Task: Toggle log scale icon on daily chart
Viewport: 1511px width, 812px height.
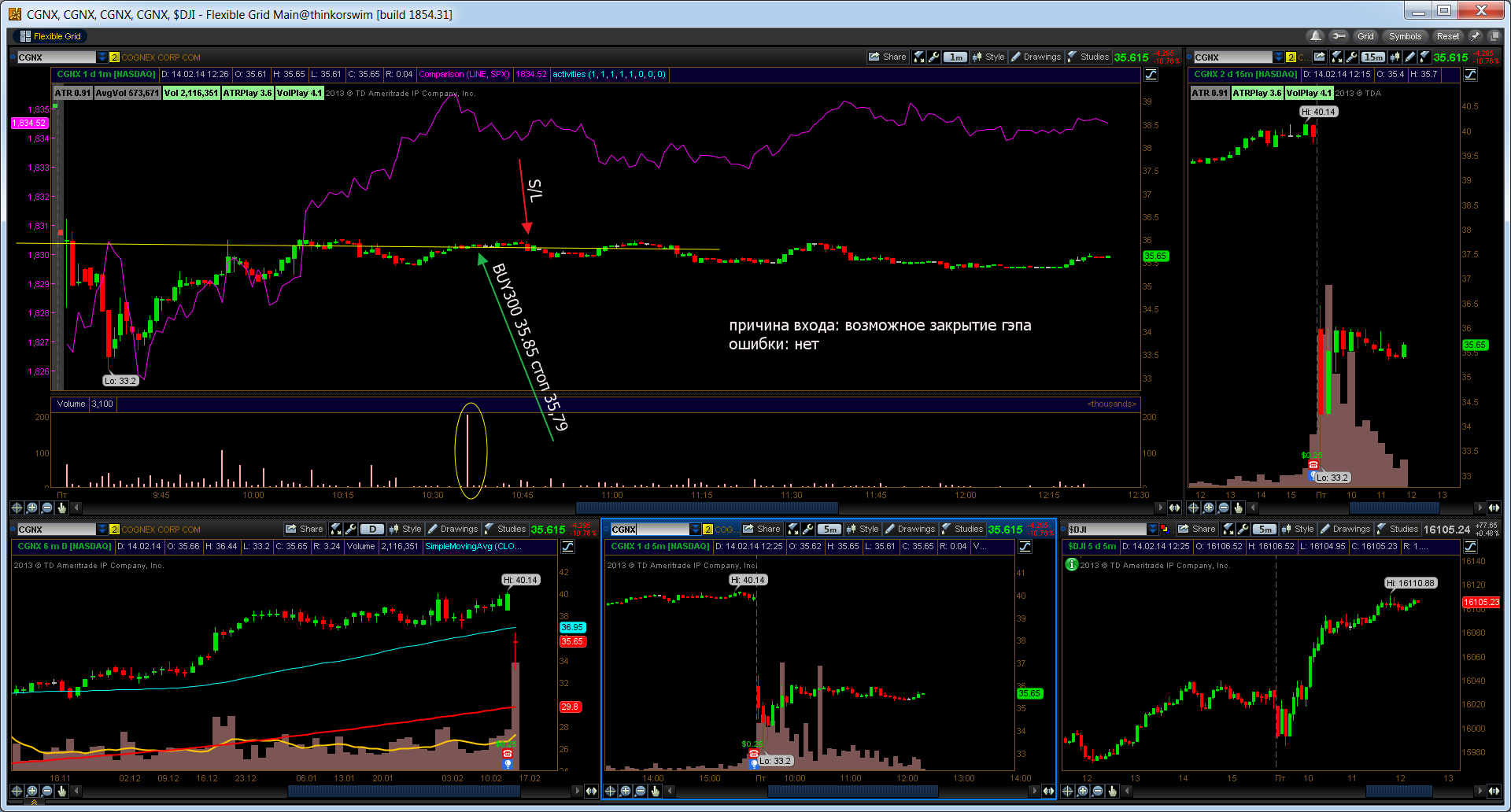Action: click(x=567, y=547)
